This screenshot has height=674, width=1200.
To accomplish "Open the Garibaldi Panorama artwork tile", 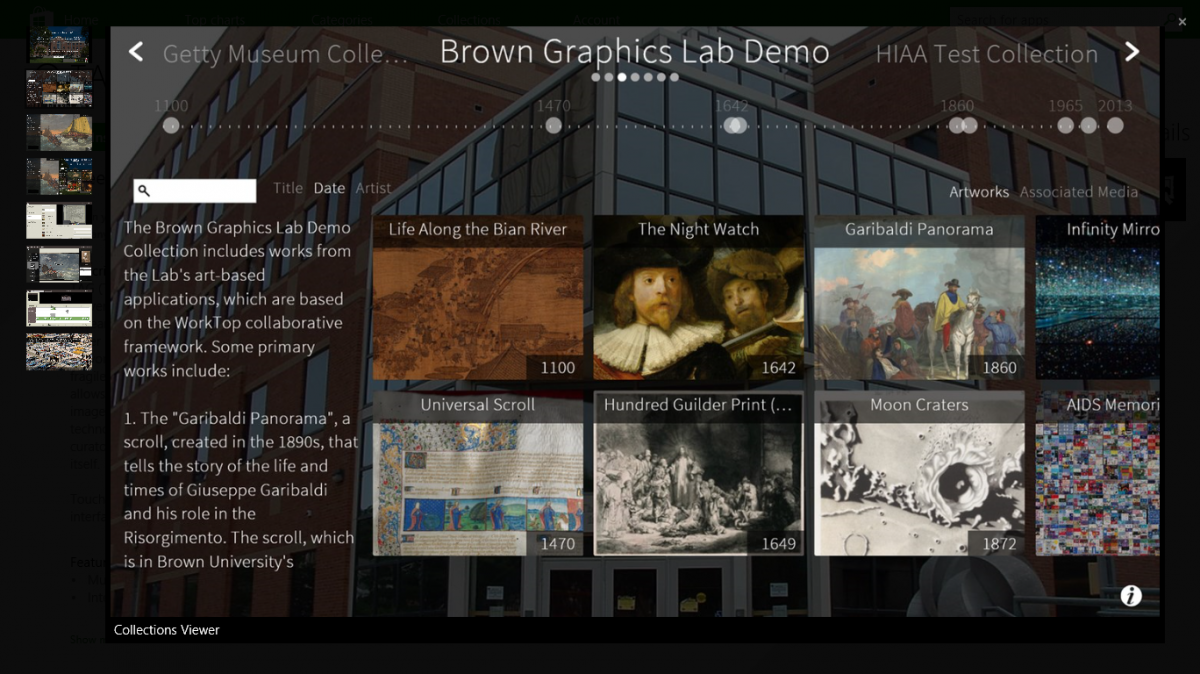I will point(919,298).
